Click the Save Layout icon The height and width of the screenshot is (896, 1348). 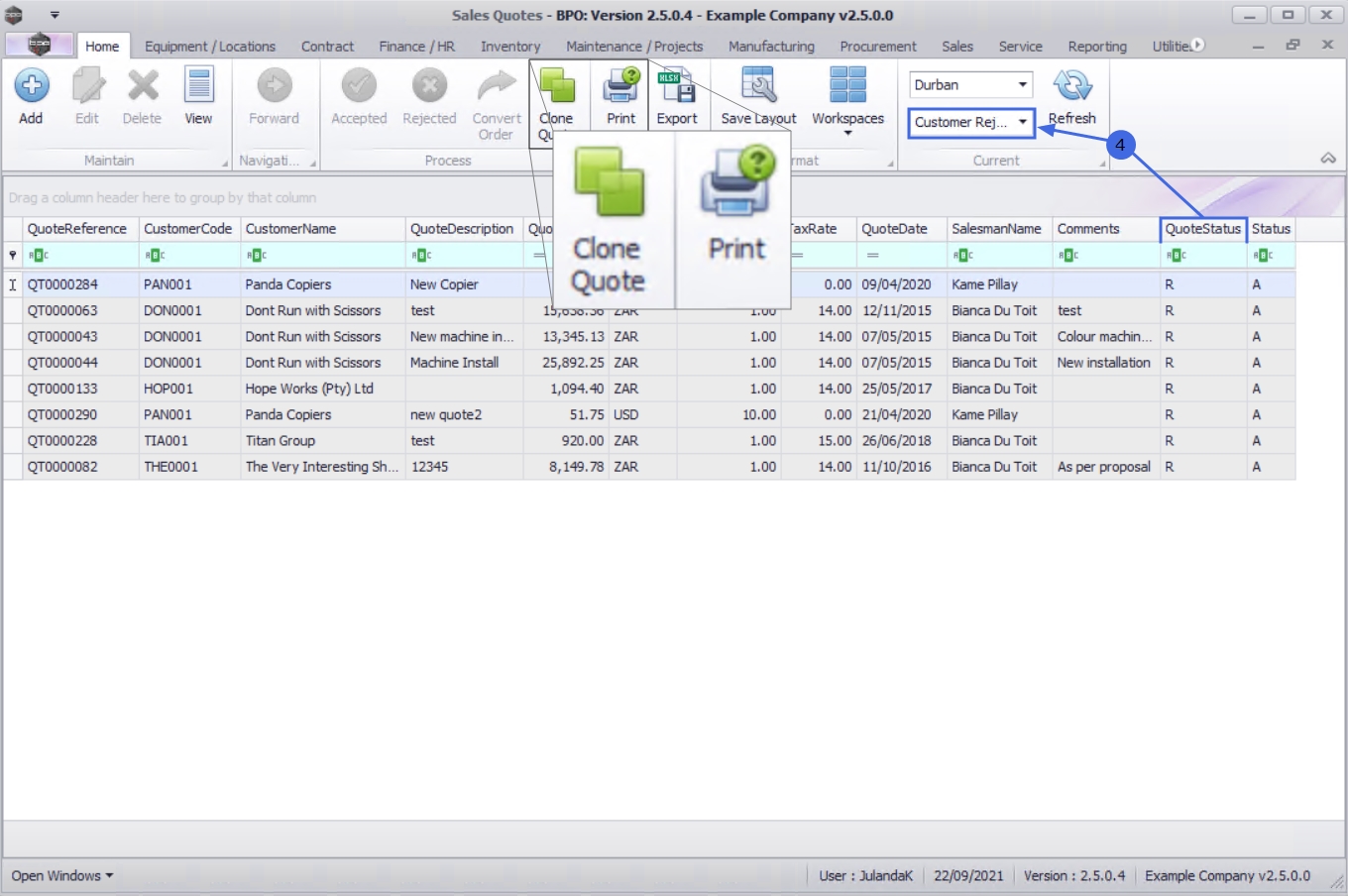pos(758,86)
